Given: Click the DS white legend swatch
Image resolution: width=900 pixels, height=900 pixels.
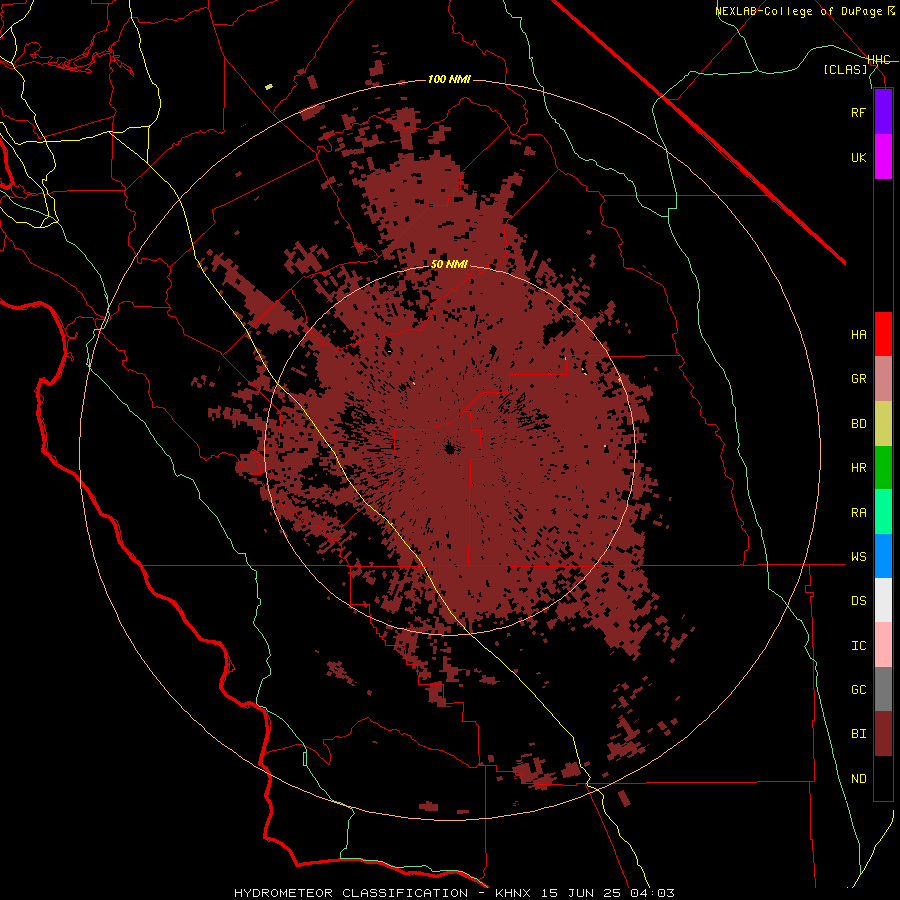Looking at the screenshot, I should [883, 600].
